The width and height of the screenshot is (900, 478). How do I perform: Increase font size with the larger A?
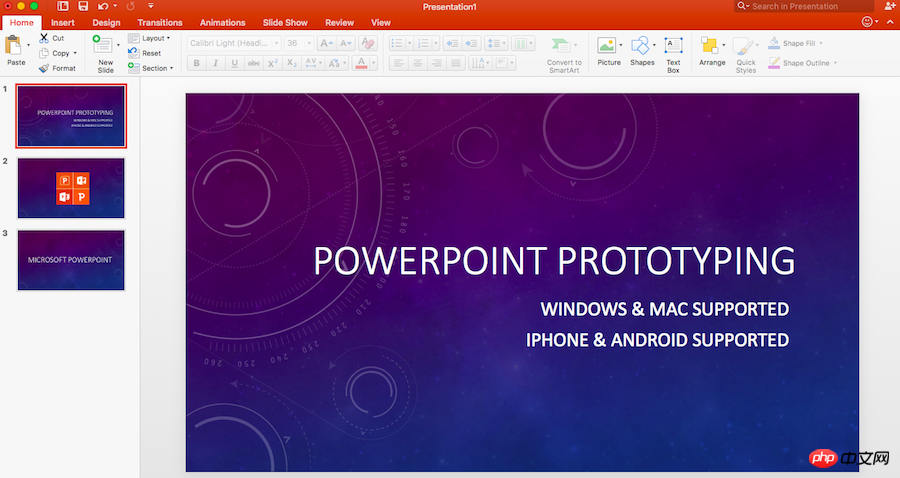[327, 43]
